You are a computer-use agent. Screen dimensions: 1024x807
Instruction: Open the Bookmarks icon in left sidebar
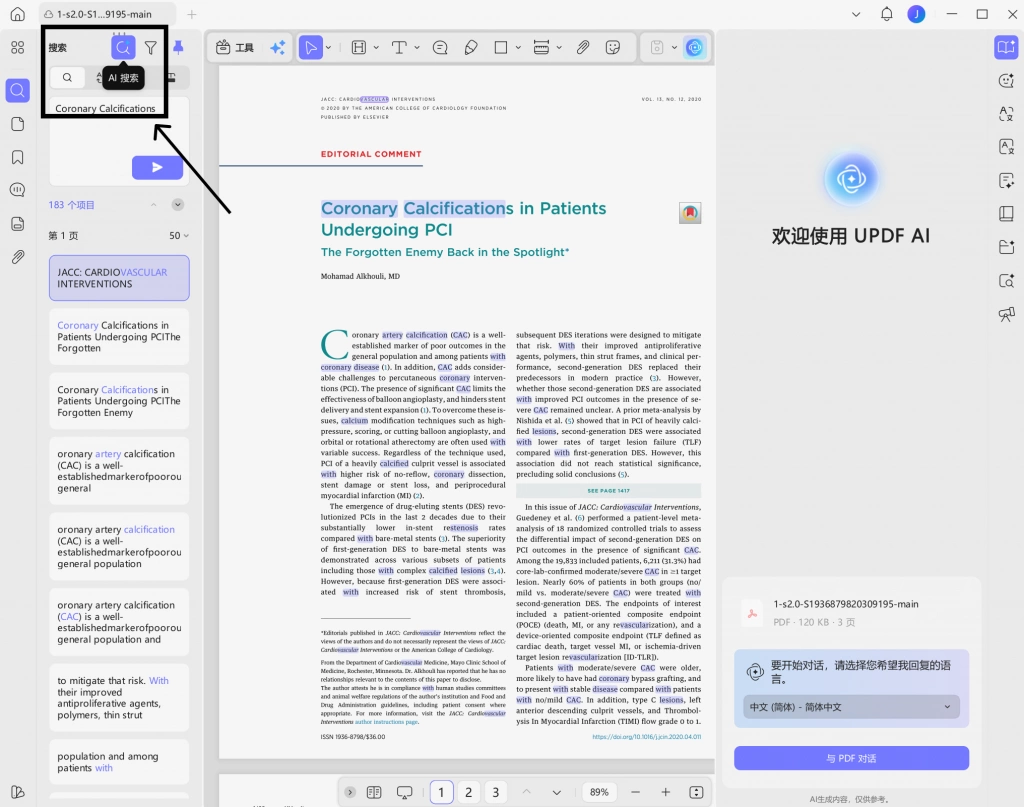(18, 157)
